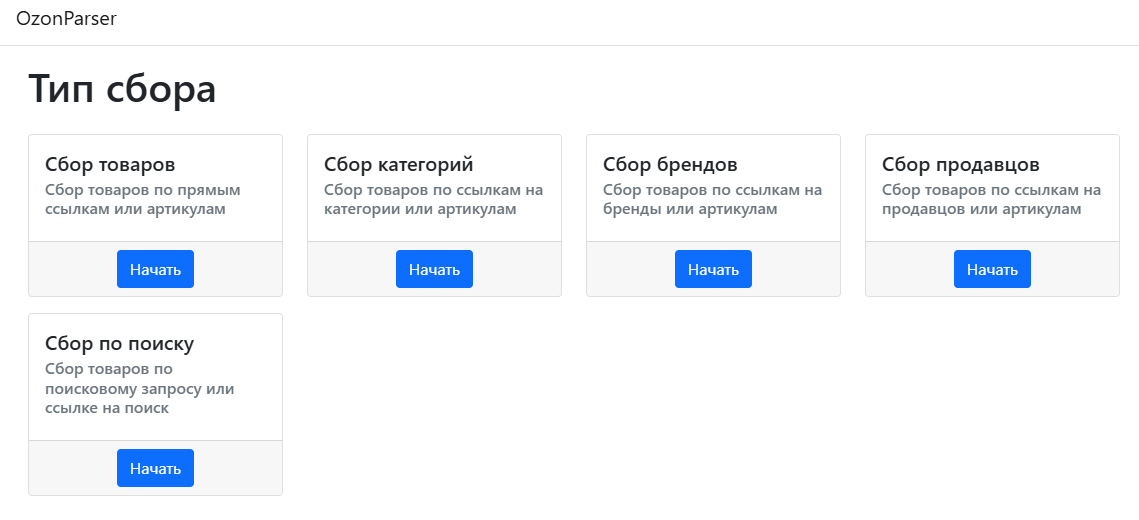Begin the Сбор брендов collection
The width and height of the screenshot is (1139, 520).
point(713,269)
